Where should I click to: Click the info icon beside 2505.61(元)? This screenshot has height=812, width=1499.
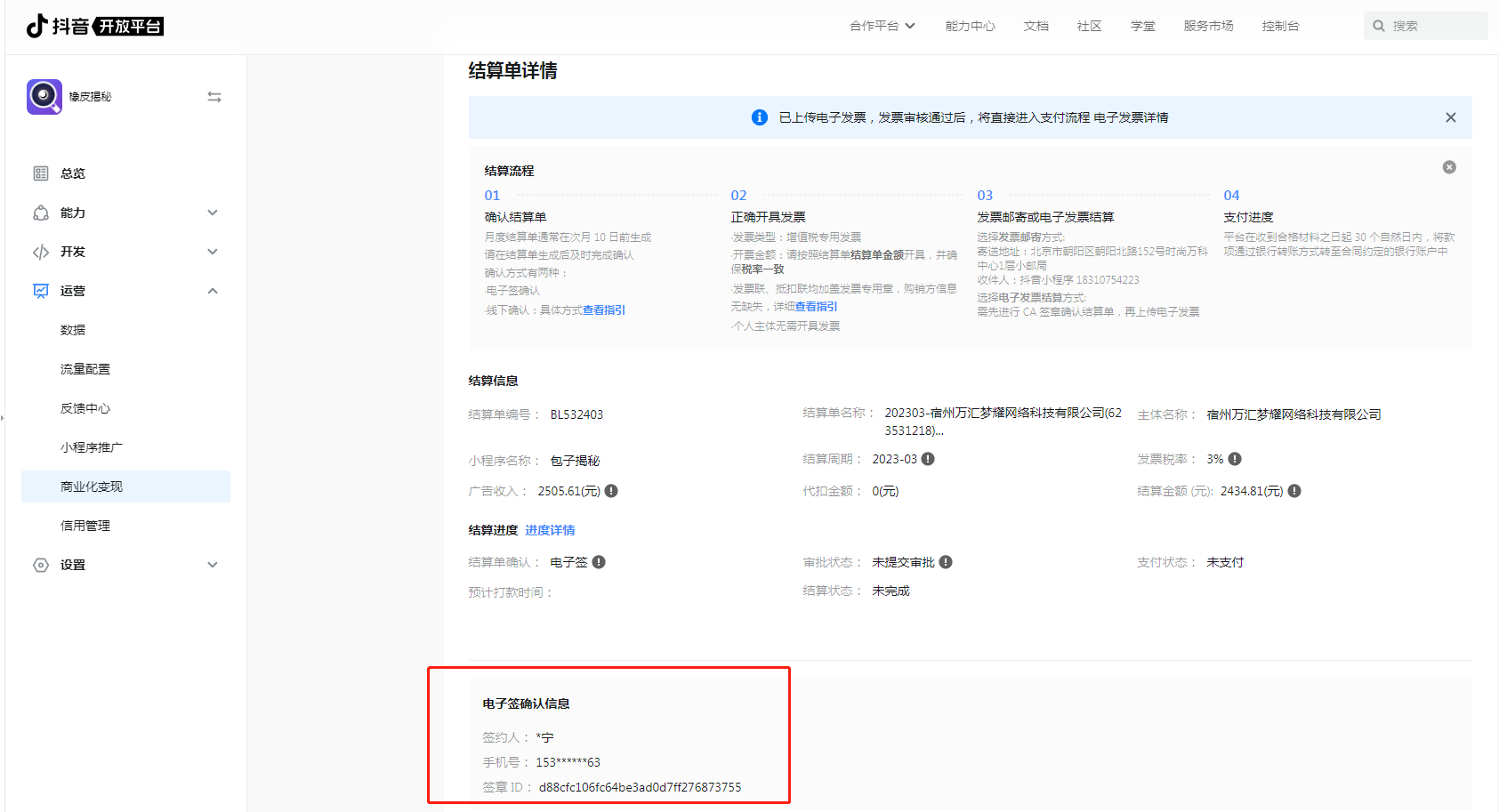611,491
